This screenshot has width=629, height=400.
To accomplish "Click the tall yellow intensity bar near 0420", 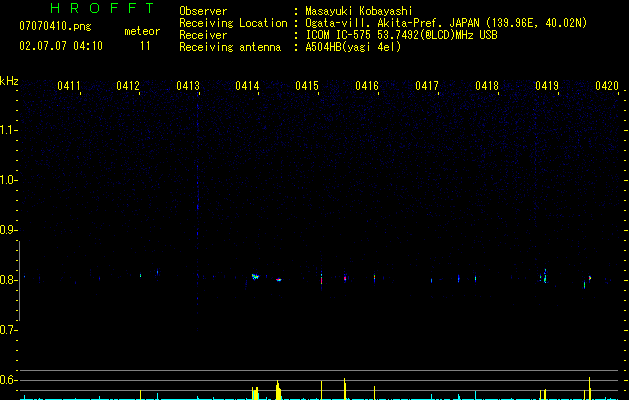I will [589, 388].
